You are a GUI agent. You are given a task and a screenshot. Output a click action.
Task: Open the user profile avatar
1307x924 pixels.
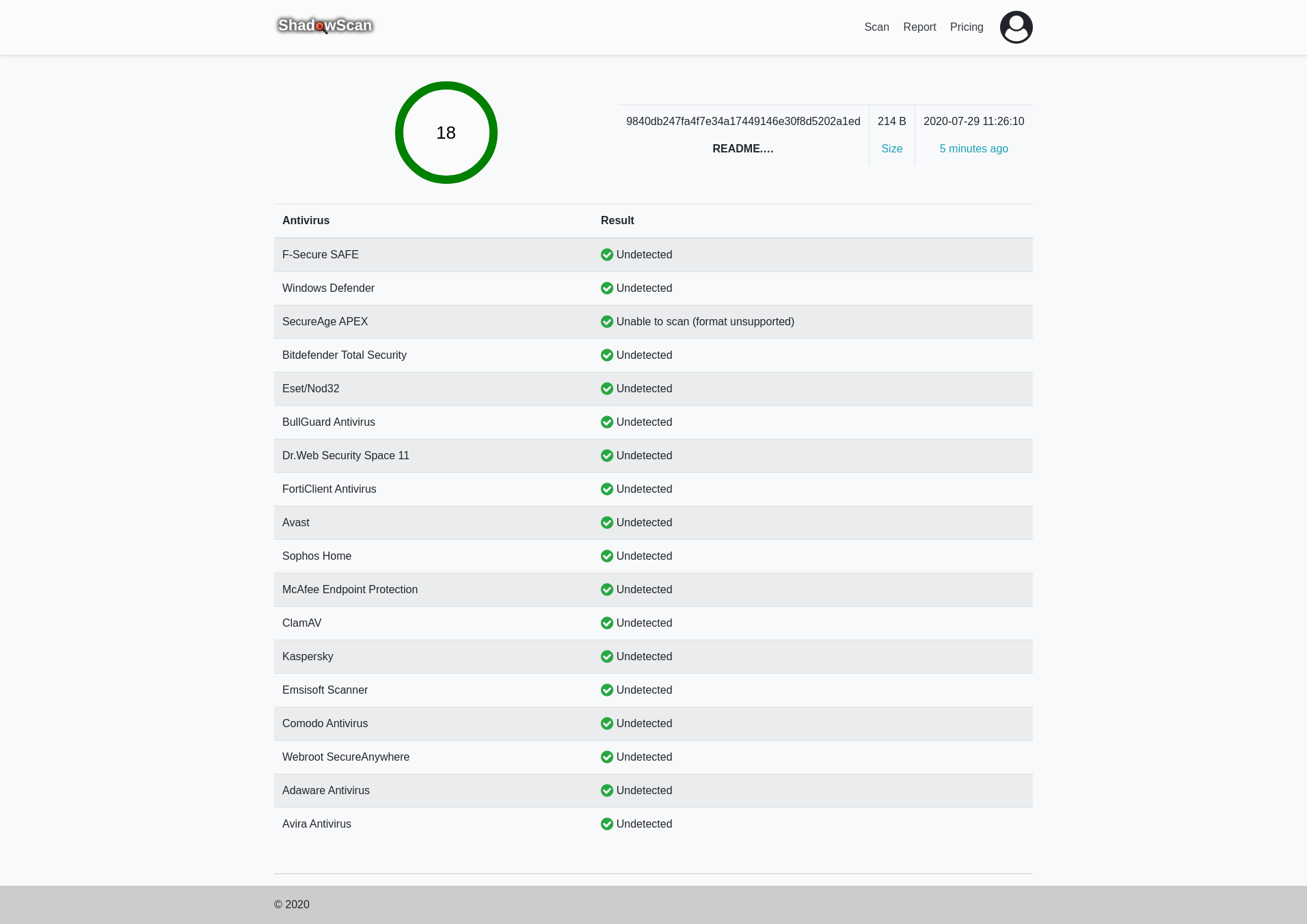[x=1016, y=27]
